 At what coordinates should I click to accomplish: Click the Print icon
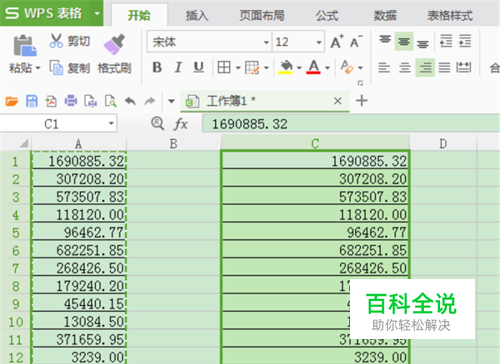(71, 101)
